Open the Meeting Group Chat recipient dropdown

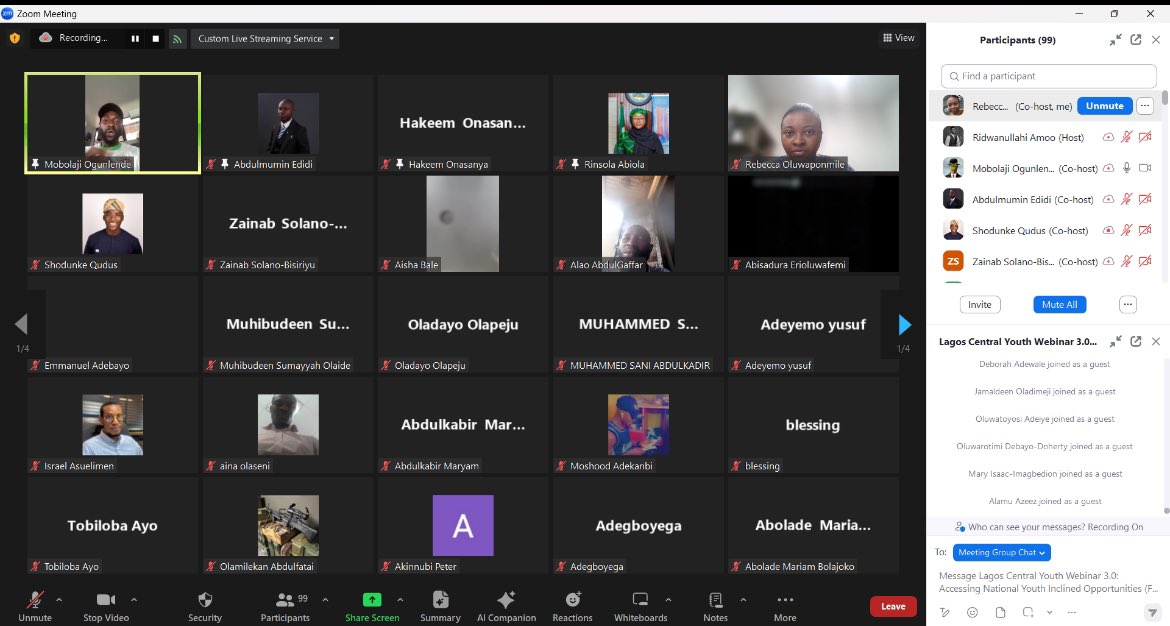[1000, 552]
